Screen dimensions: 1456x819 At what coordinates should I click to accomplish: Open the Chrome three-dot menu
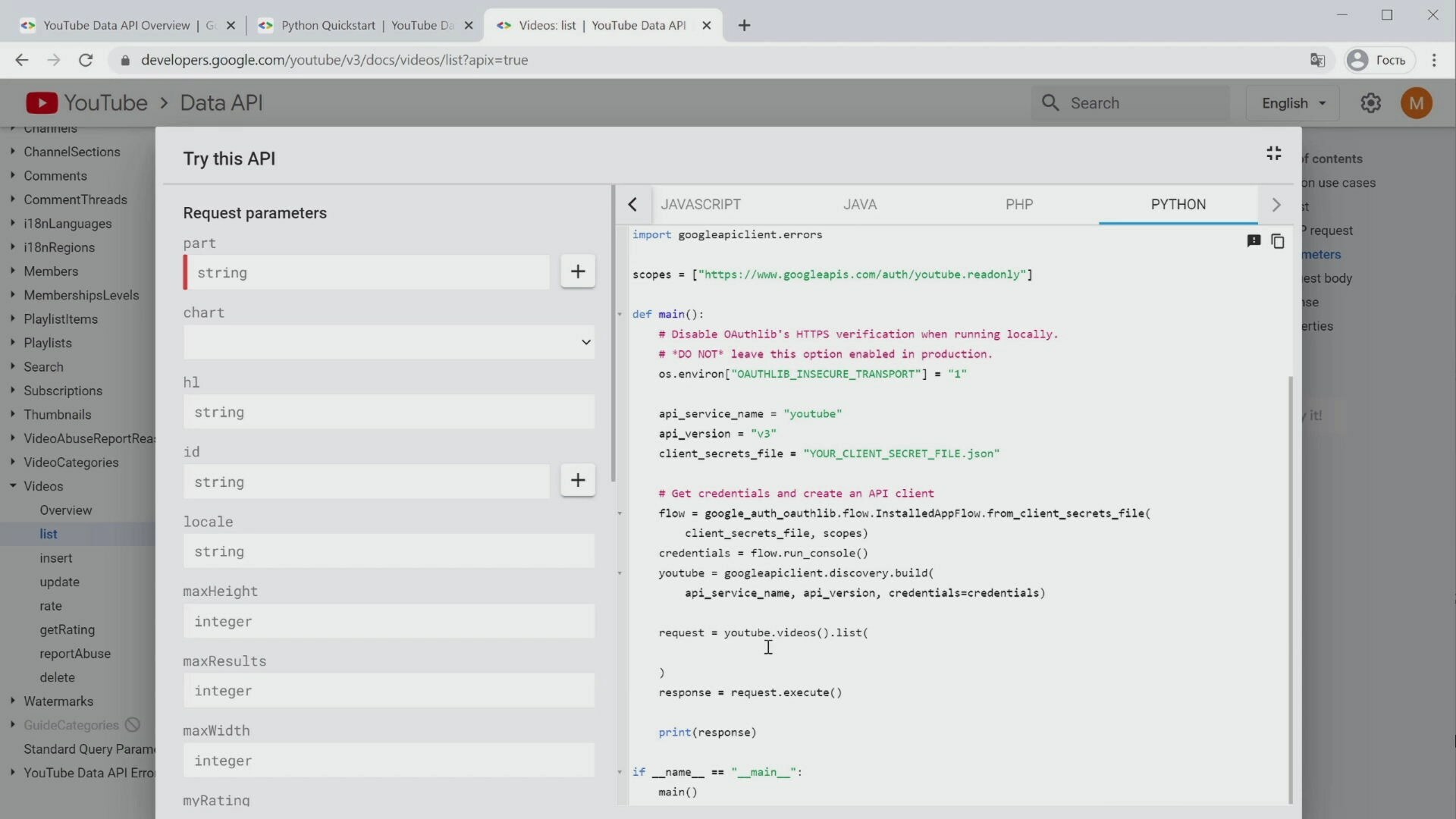(1434, 60)
